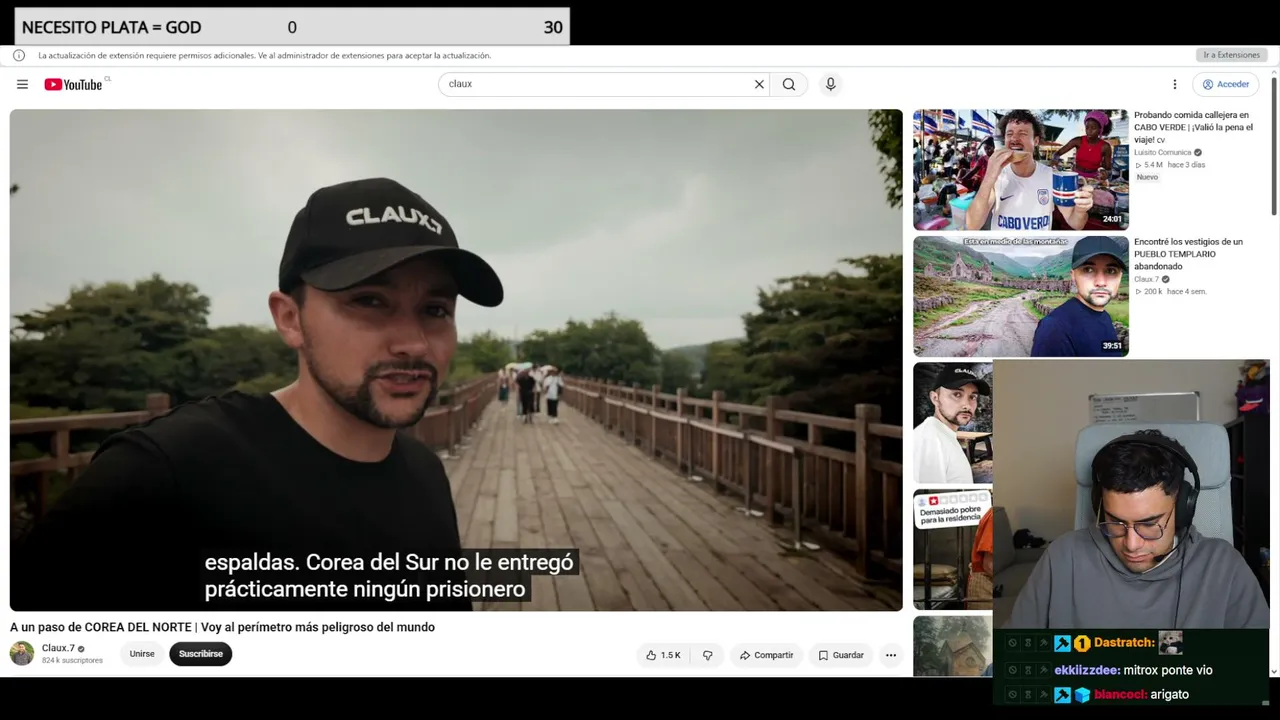Open YouTube settings three-dot menu
The image size is (1280, 720).
1175,85
